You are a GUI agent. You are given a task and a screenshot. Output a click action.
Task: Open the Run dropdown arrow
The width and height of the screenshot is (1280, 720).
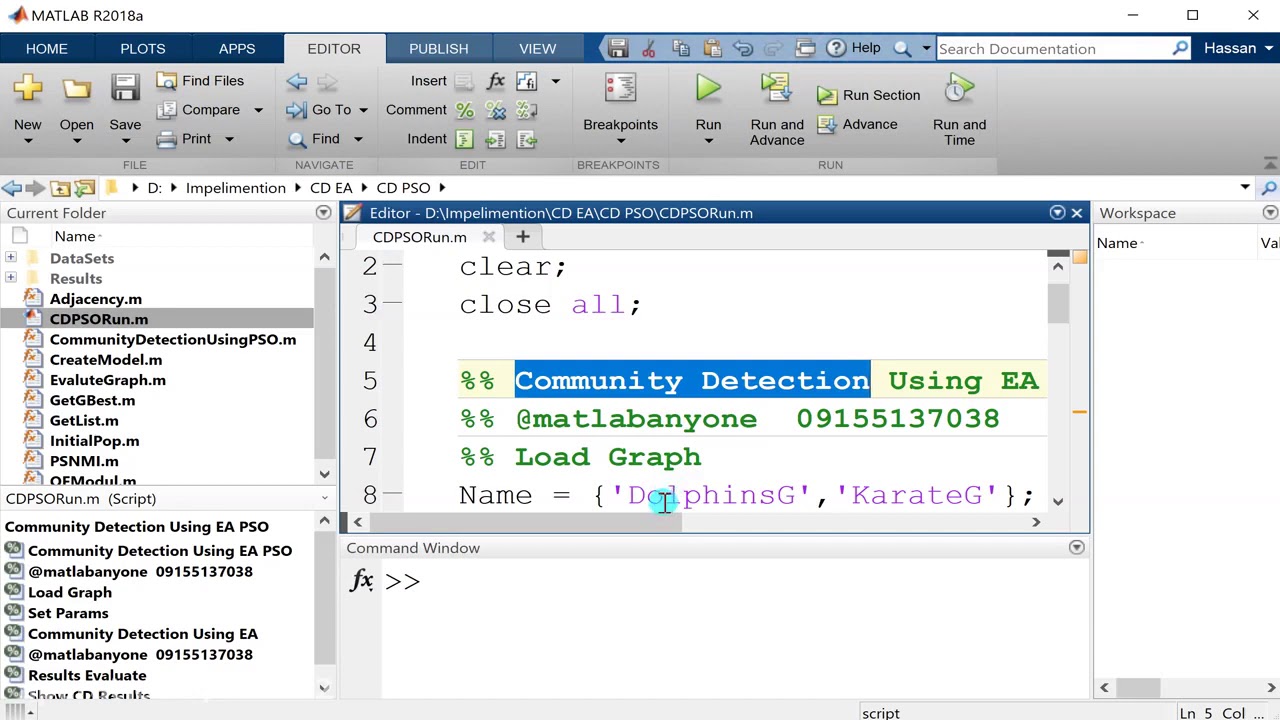pyautogui.click(x=708, y=141)
